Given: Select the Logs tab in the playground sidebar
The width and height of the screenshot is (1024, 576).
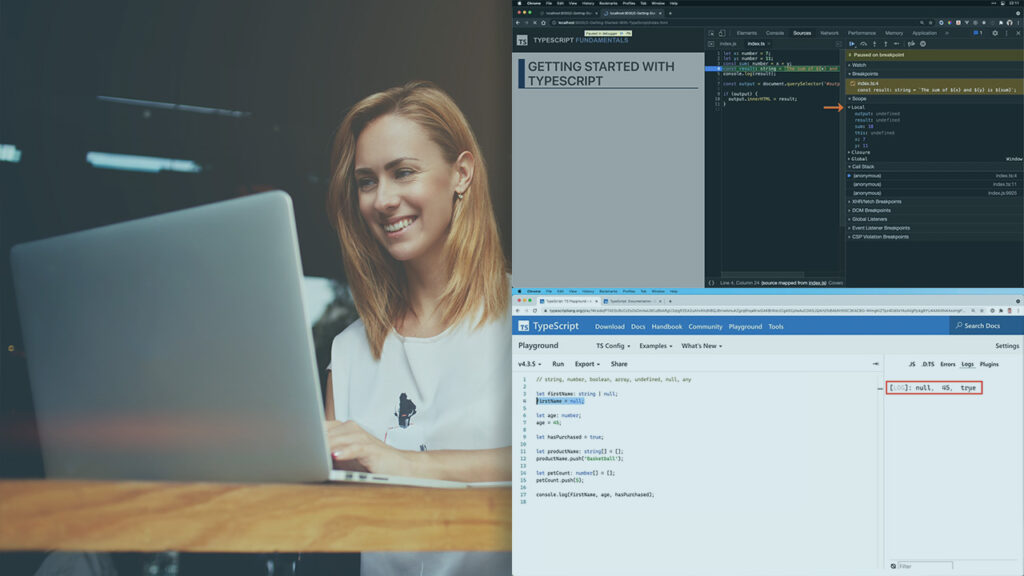Looking at the screenshot, I should (x=967, y=364).
